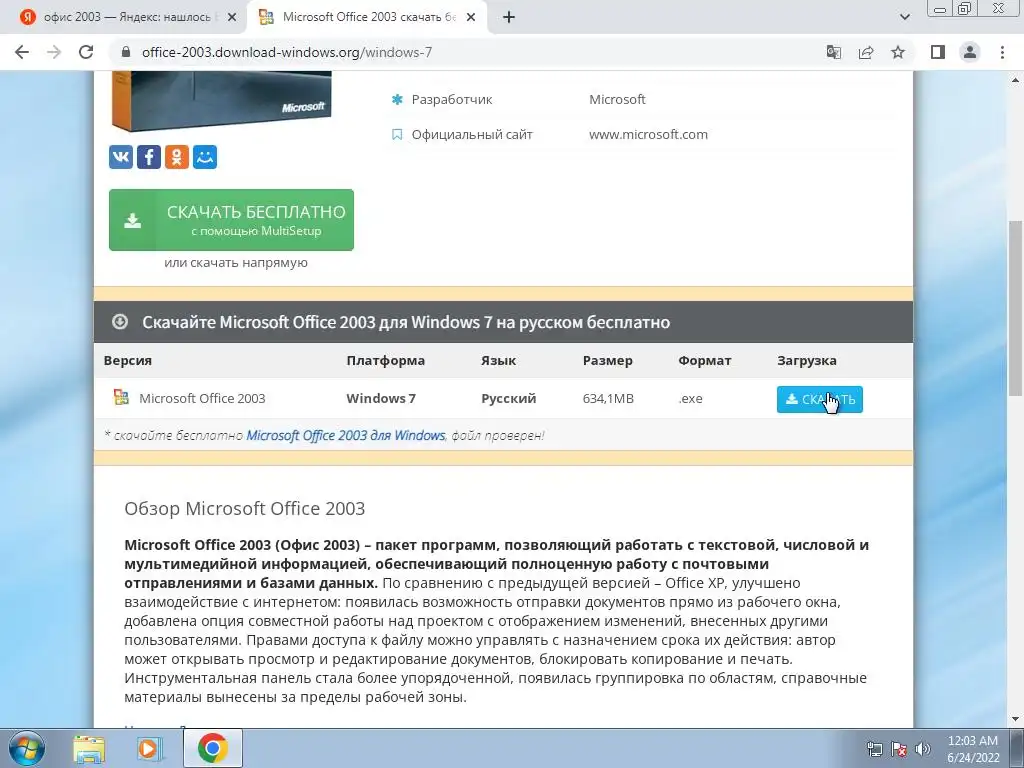
Task: Bookmark this page with the star
Action: tap(898, 52)
